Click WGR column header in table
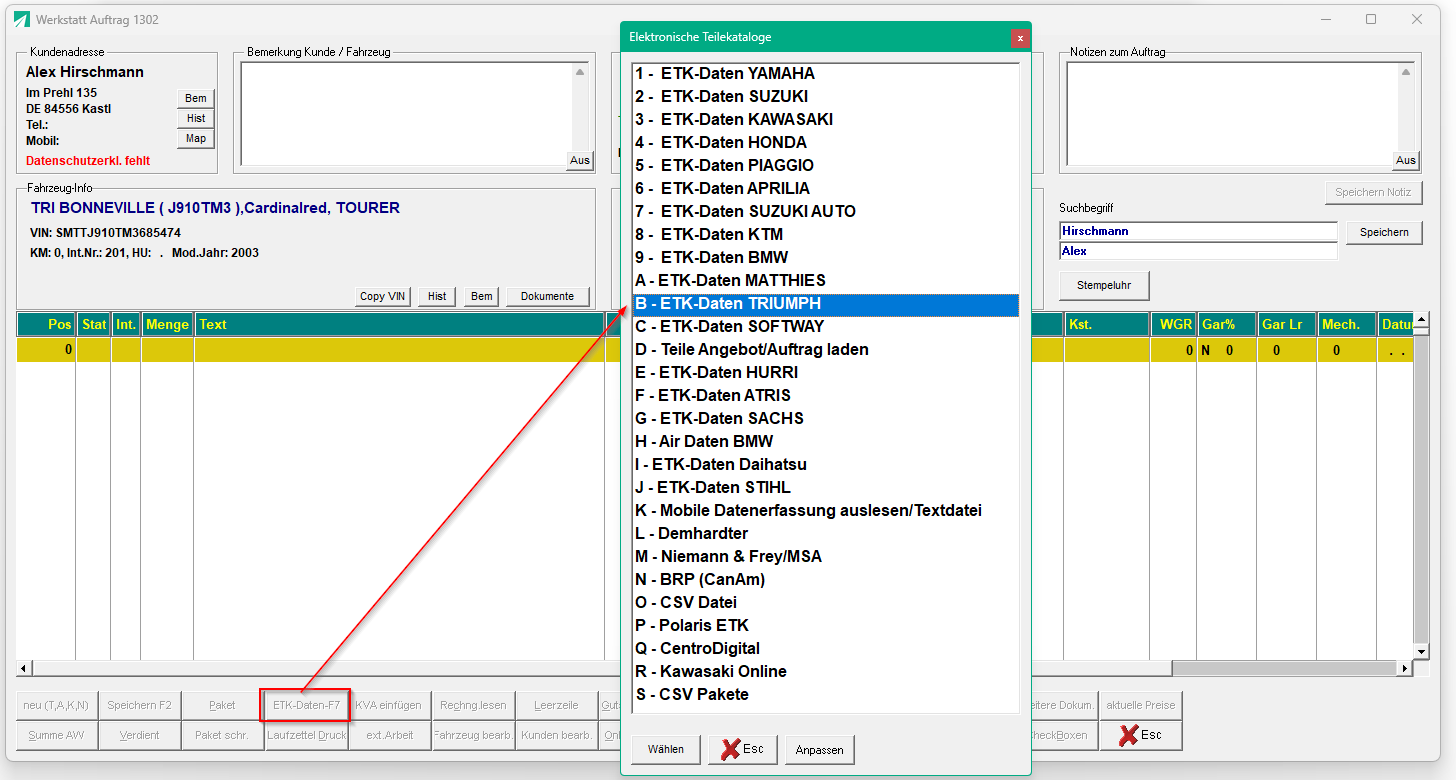 pos(1174,325)
